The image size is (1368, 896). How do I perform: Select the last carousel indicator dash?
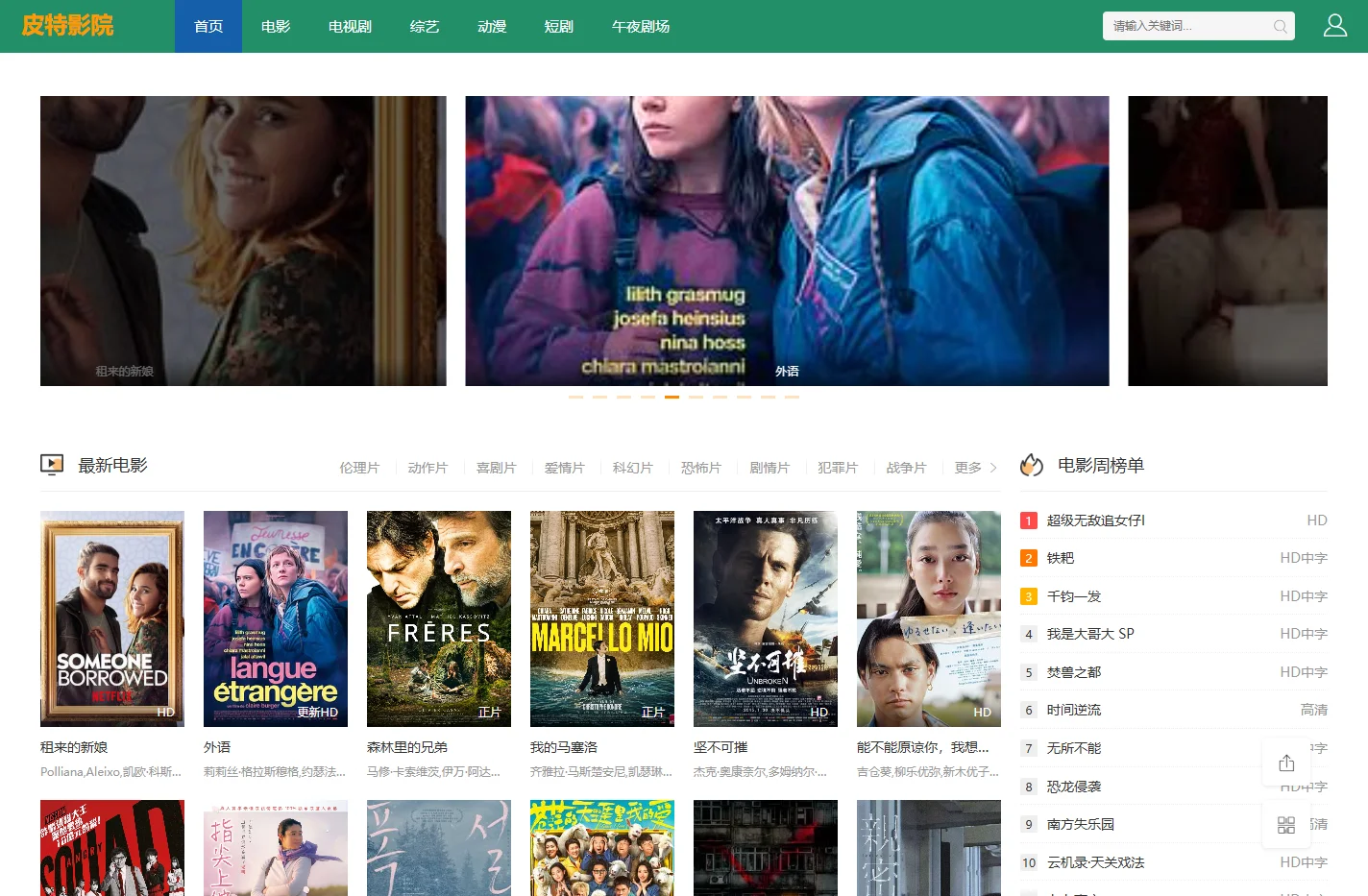click(792, 397)
